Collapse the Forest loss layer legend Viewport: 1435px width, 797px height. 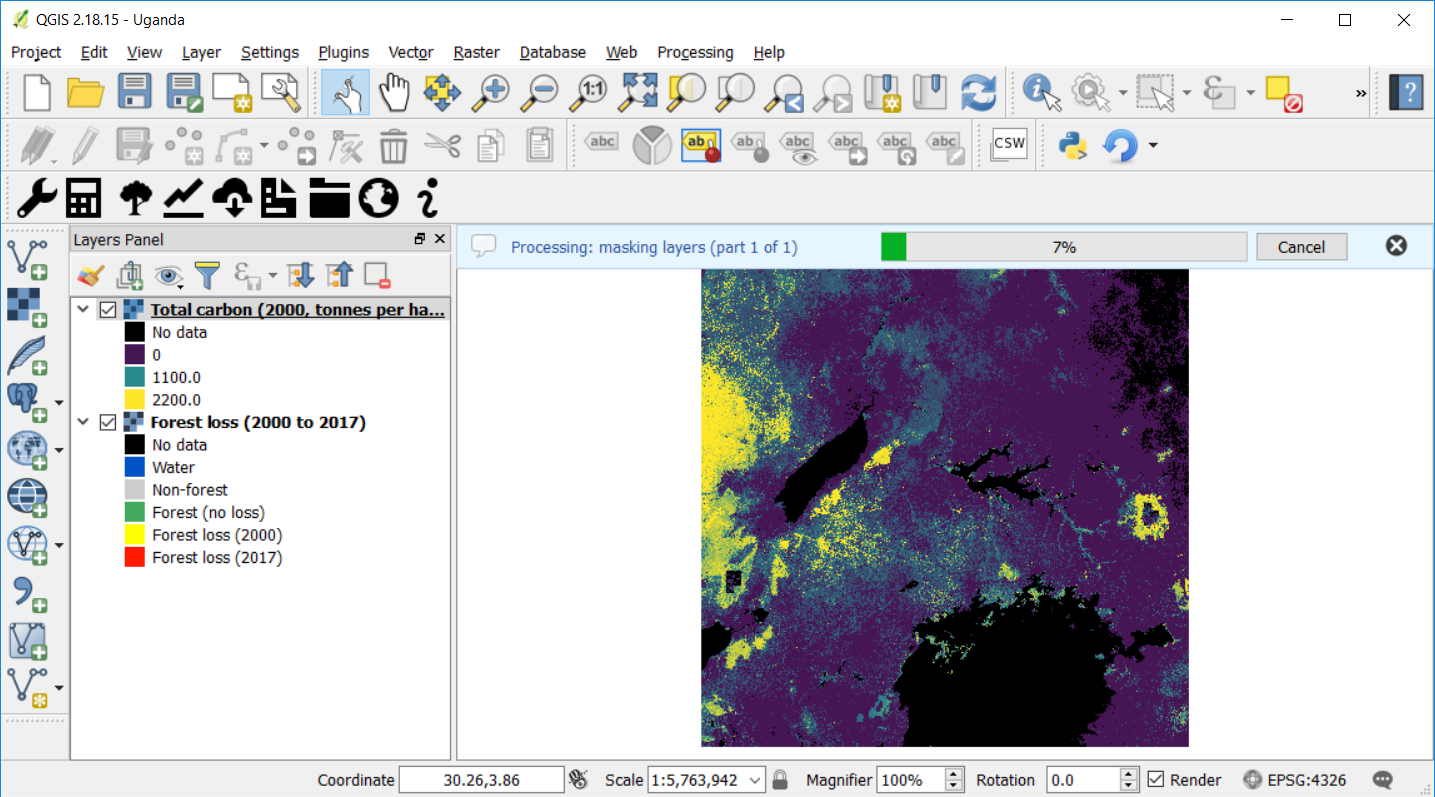pos(83,423)
